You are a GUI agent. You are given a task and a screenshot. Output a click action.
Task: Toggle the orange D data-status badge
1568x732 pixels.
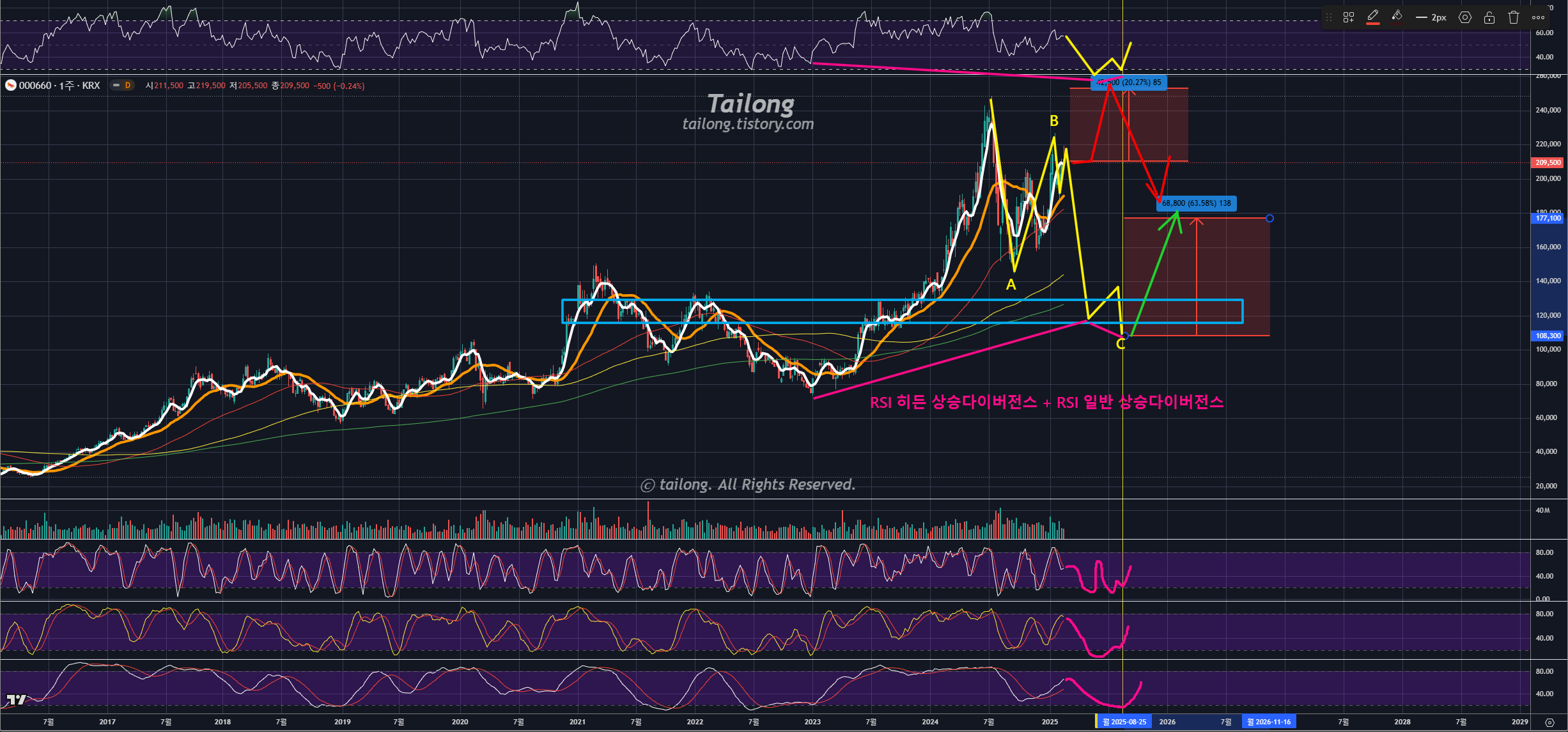pos(128,86)
